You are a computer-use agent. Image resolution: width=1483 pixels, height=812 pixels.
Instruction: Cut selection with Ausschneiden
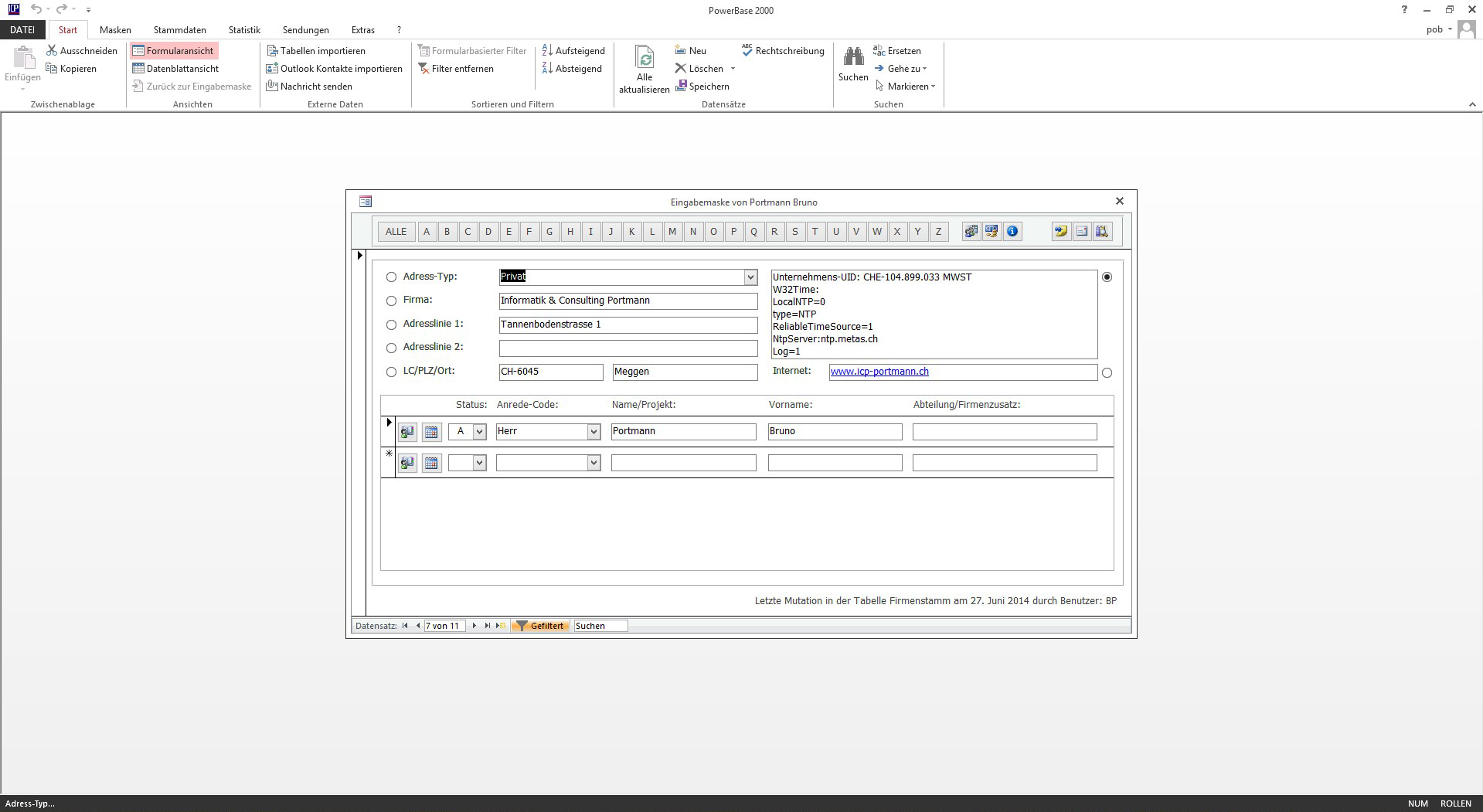(x=82, y=51)
